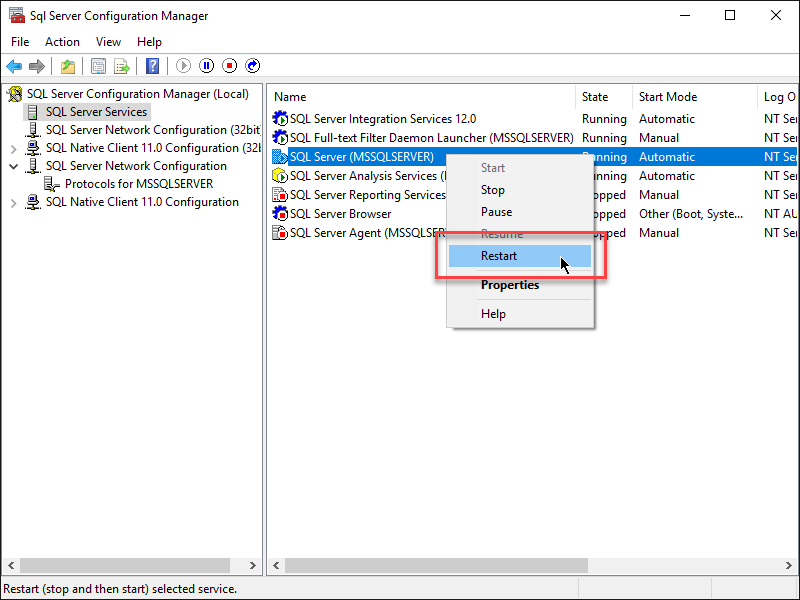Select Restart in the context menu
The height and width of the screenshot is (600, 800).
520,256
